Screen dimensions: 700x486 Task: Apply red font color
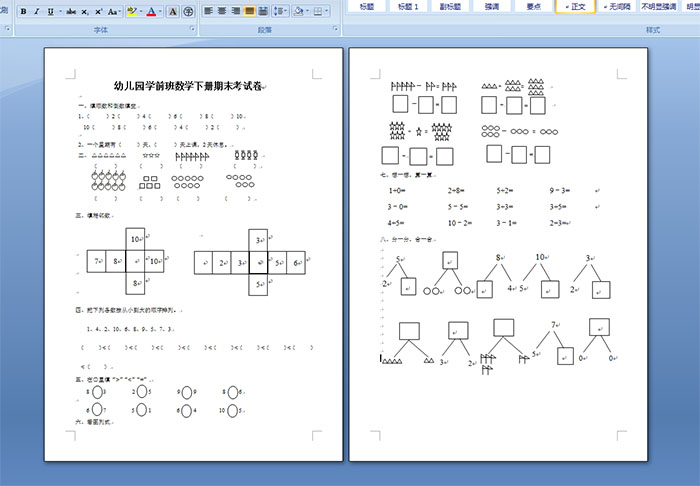tap(151, 12)
